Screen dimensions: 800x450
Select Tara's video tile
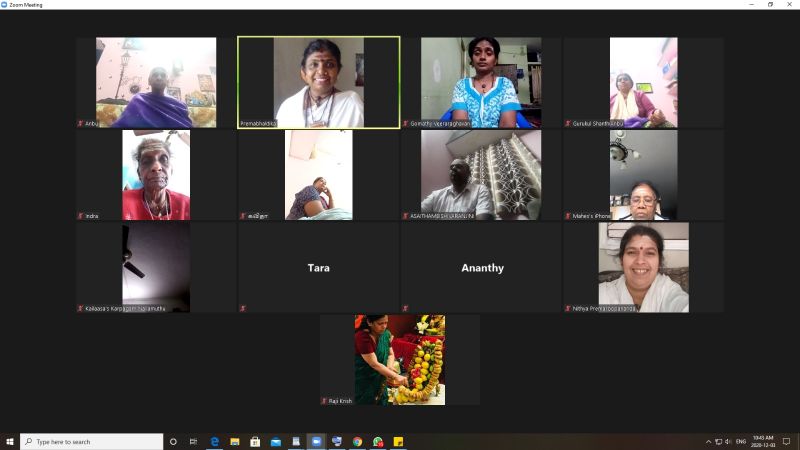click(x=318, y=267)
